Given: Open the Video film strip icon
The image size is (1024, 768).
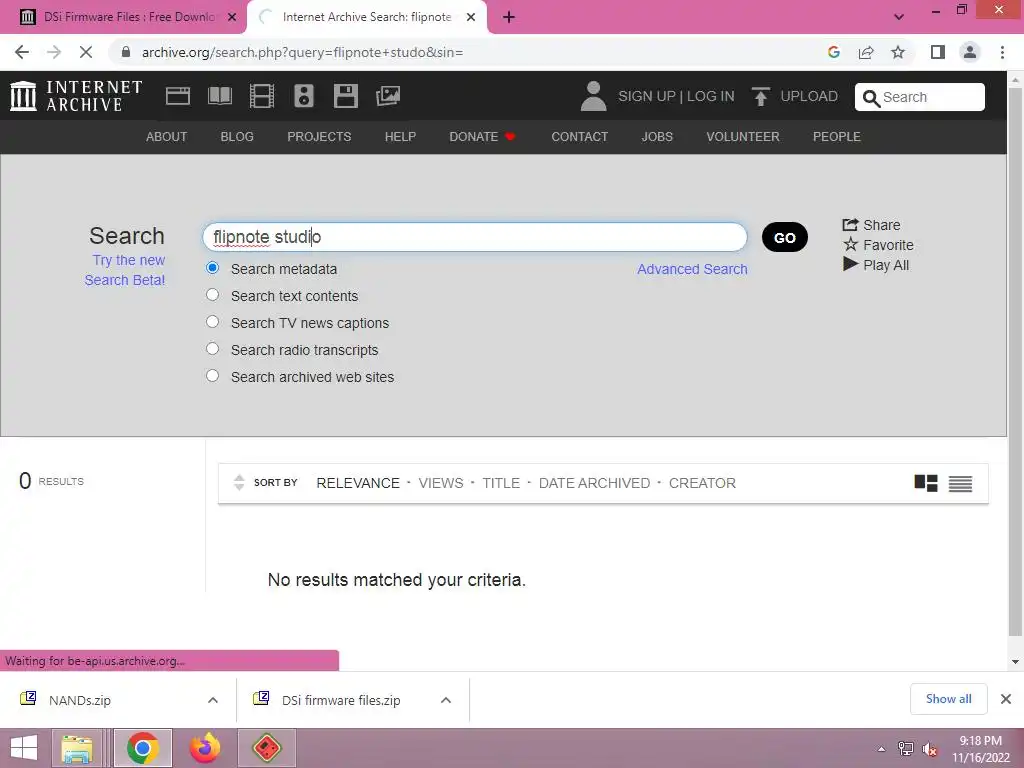Looking at the screenshot, I should click(x=261, y=96).
